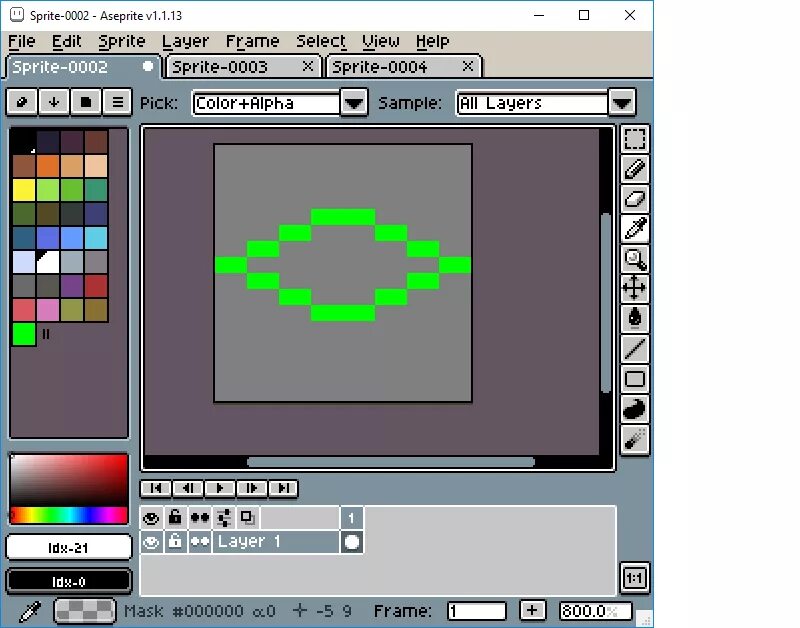This screenshot has width=800, height=628.
Task: Go to previous frame
Action: click(188, 488)
